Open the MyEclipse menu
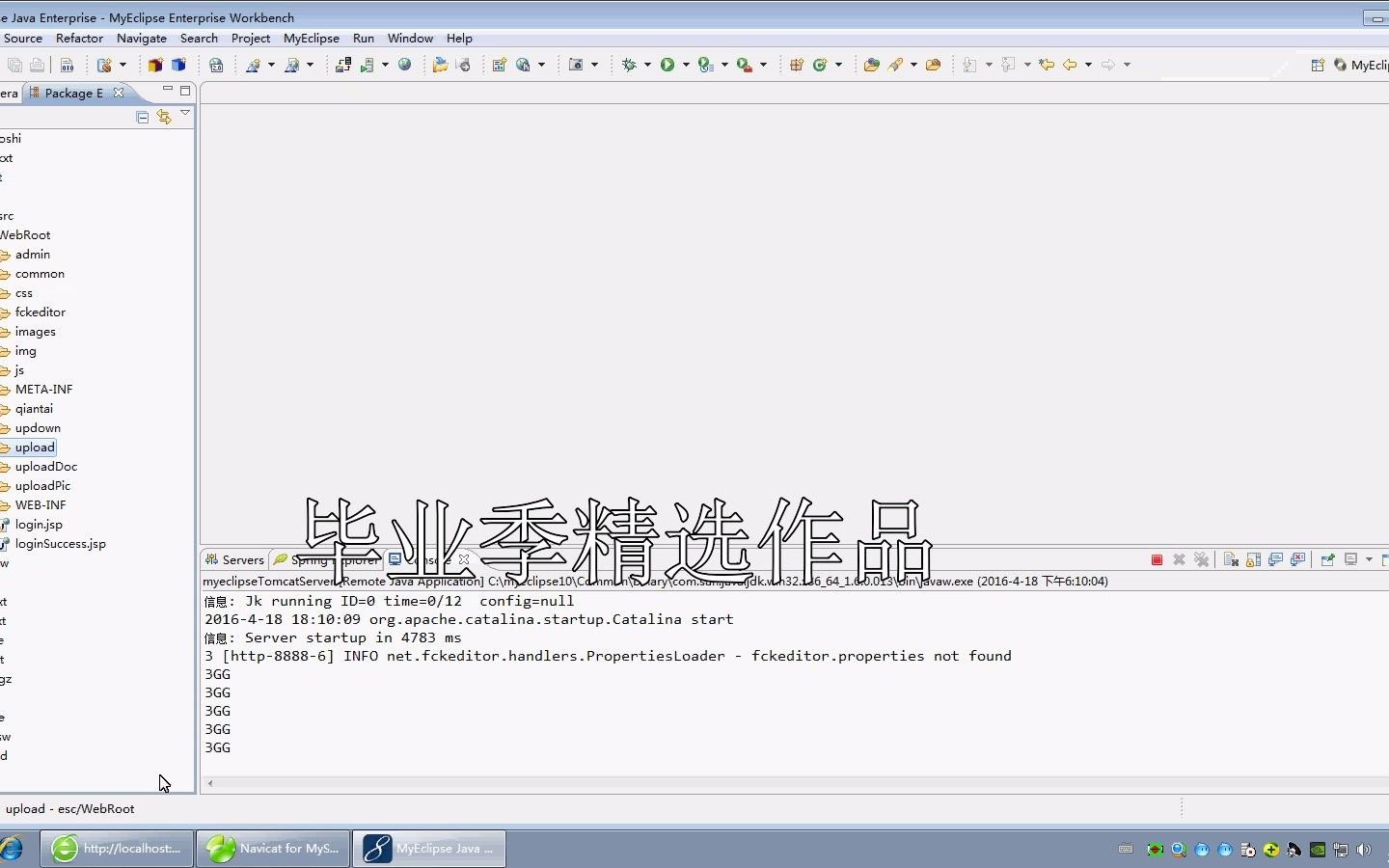The height and width of the screenshot is (868, 1389). pyautogui.click(x=312, y=39)
